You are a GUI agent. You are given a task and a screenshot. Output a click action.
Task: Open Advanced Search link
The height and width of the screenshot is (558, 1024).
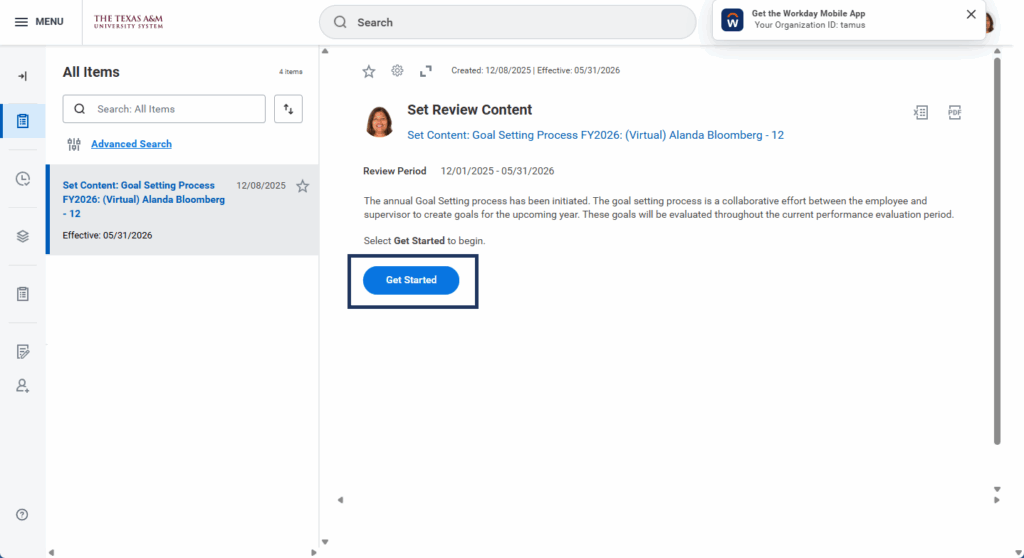(131, 144)
